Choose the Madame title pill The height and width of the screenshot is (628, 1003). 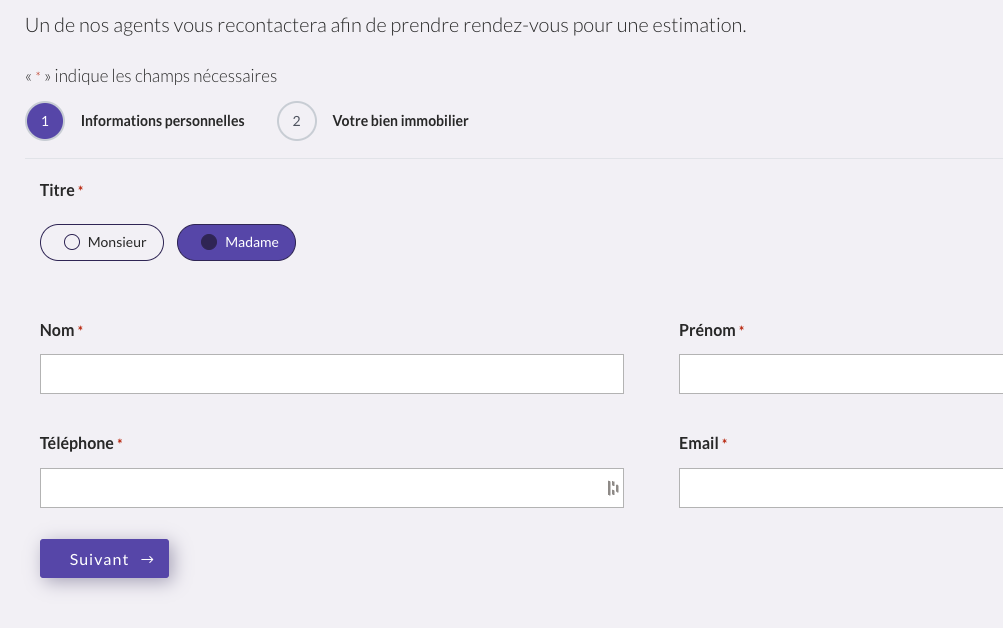[237, 242]
